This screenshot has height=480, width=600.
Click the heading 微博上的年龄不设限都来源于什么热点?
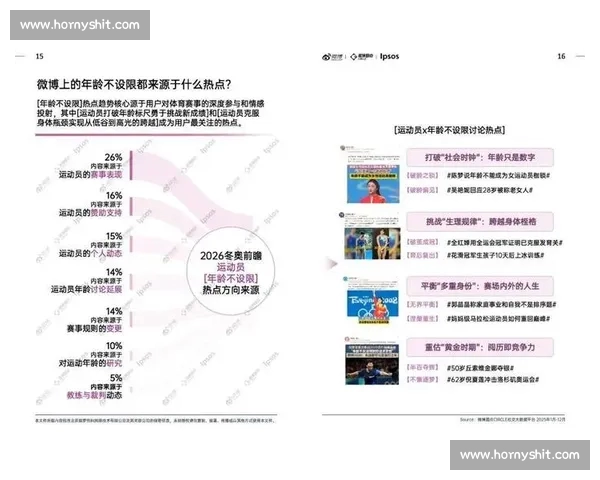pos(134,85)
